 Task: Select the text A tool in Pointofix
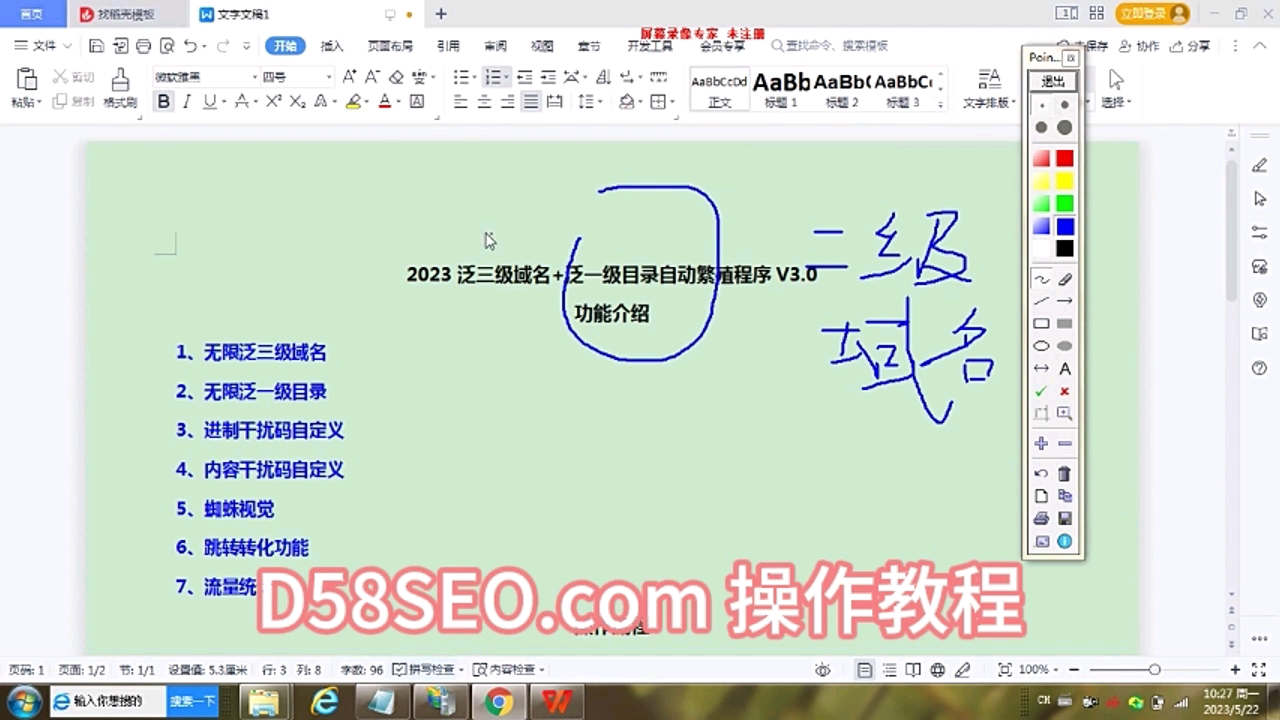click(x=1065, y=369)
